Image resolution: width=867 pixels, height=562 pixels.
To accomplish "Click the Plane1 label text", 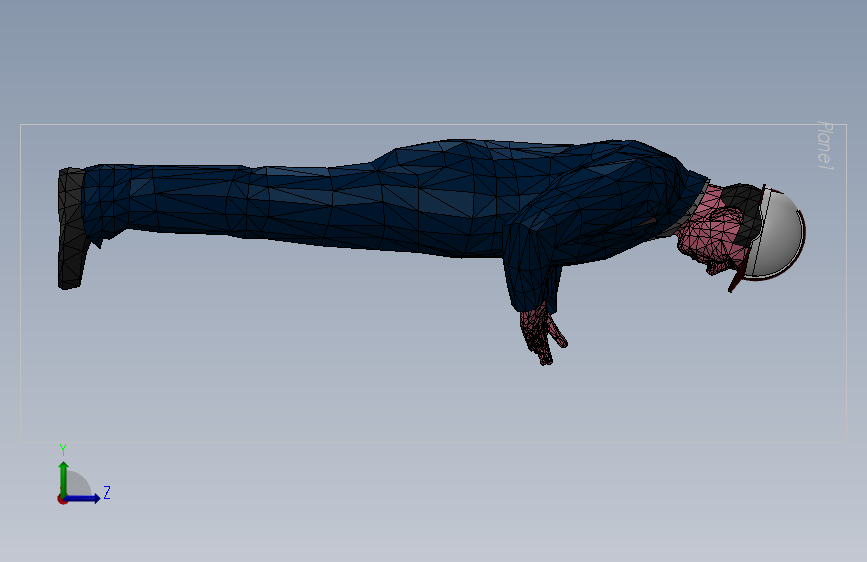I will 824,145.
